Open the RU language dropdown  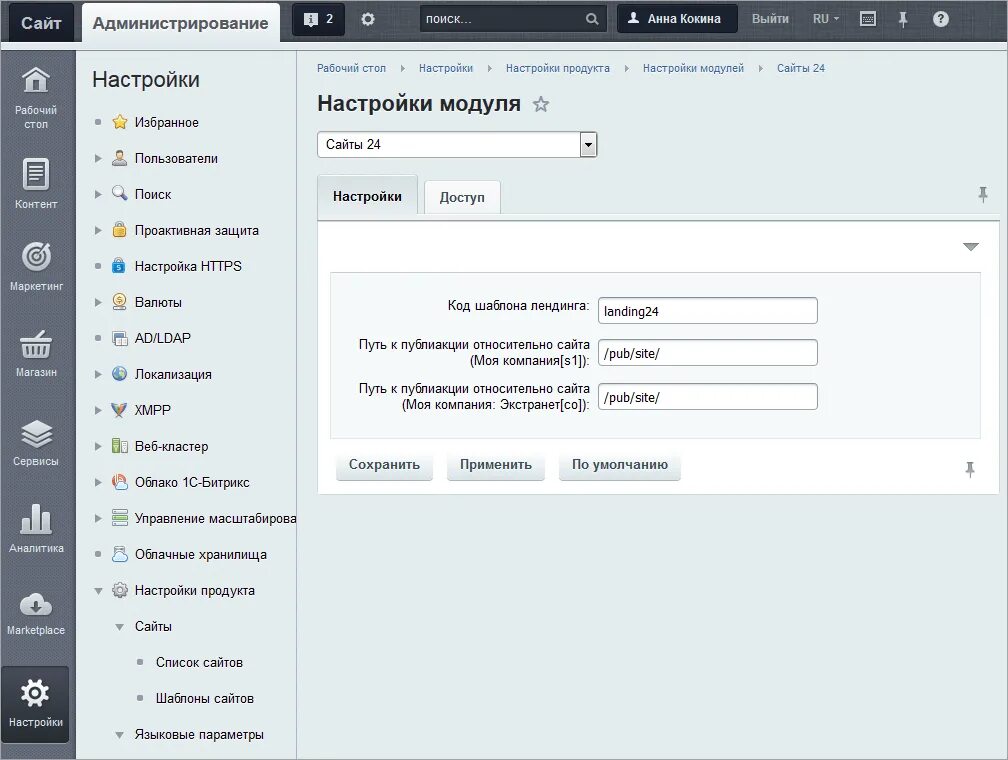[x=825, y=19]
